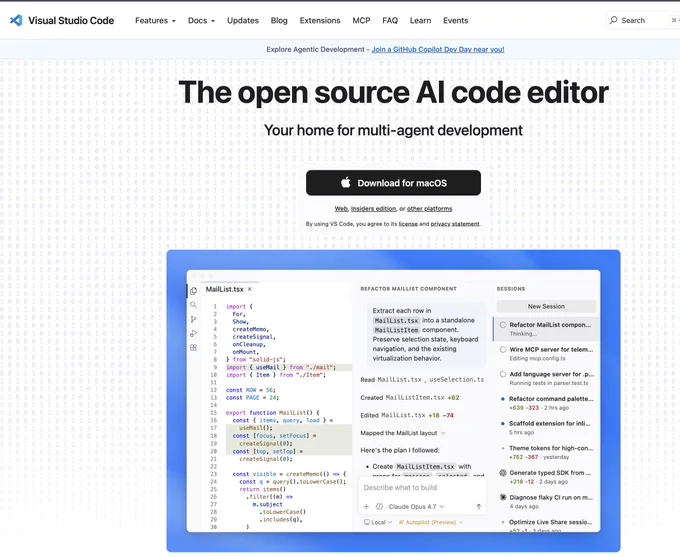Image resolution: width=680 pixels, height=557 pixels.
Task: Open the Extensions icon in mock sidebar
Action: (193, 347)
